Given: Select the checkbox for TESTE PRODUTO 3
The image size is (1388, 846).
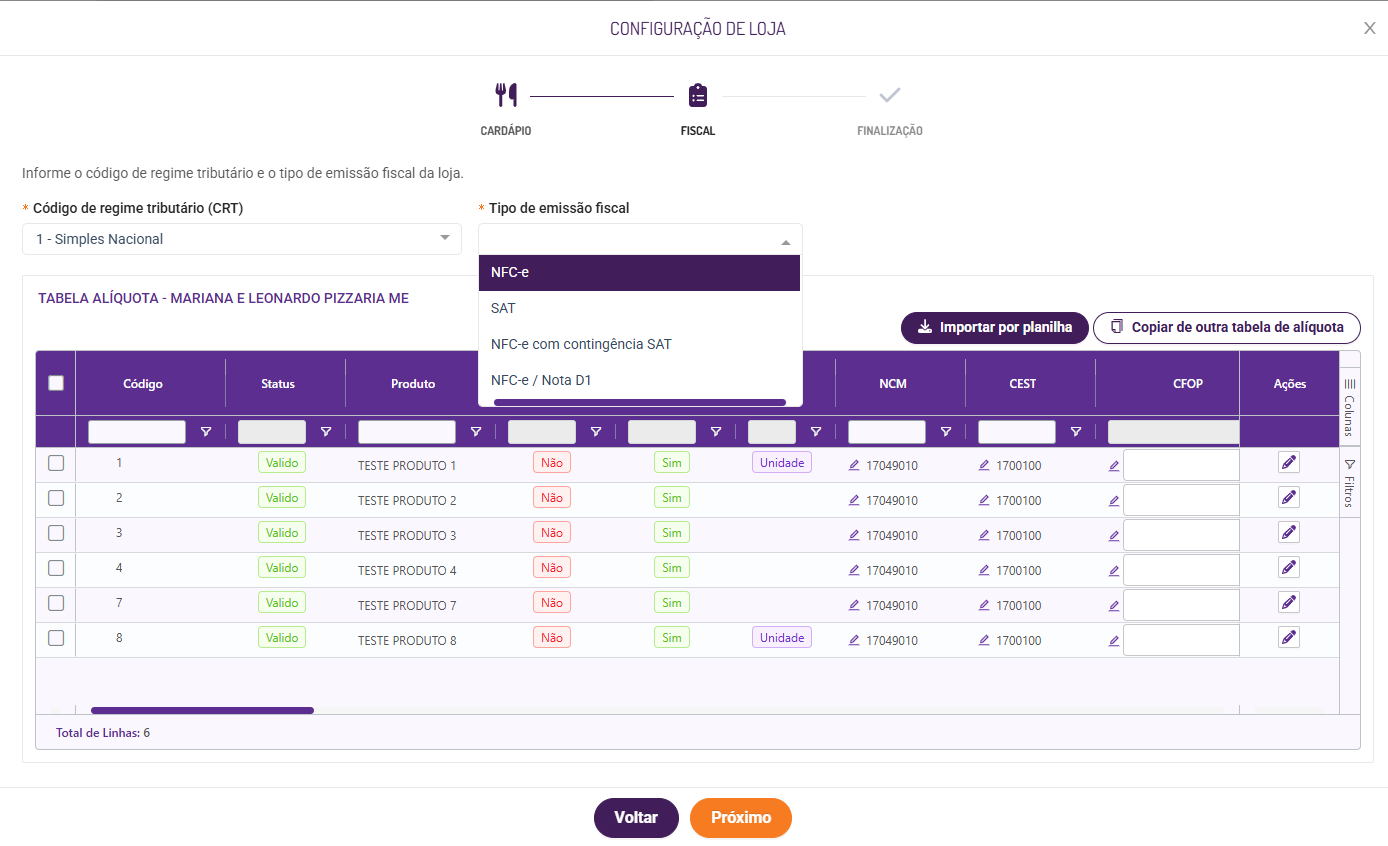Looking at the screenshot, I should click(x=56, y=533).
